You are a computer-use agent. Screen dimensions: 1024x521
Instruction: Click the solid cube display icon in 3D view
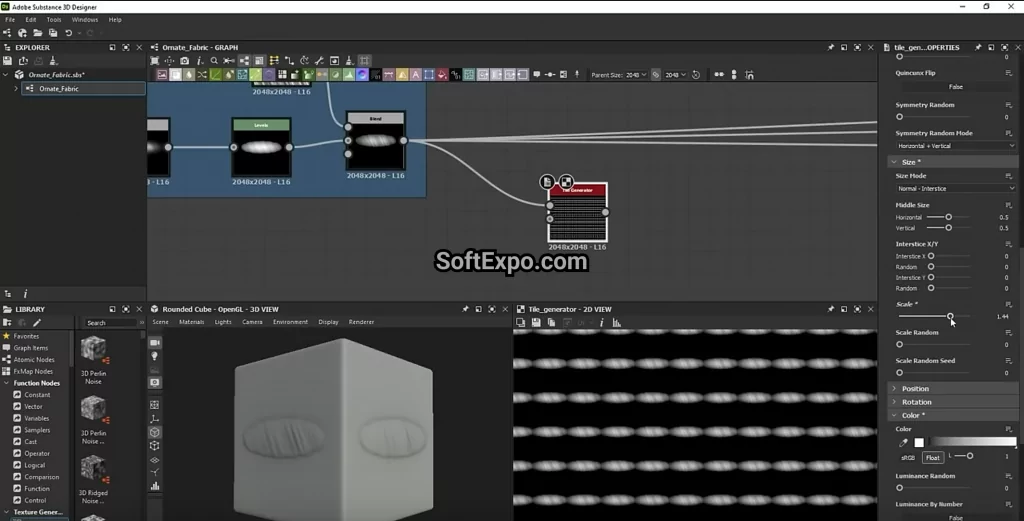pyautogui.click(x=155, y=432)
